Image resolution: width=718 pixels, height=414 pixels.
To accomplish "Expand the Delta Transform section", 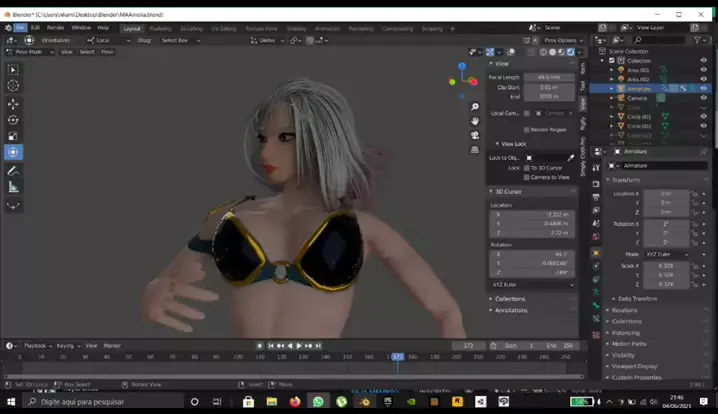I will (637, 299).
